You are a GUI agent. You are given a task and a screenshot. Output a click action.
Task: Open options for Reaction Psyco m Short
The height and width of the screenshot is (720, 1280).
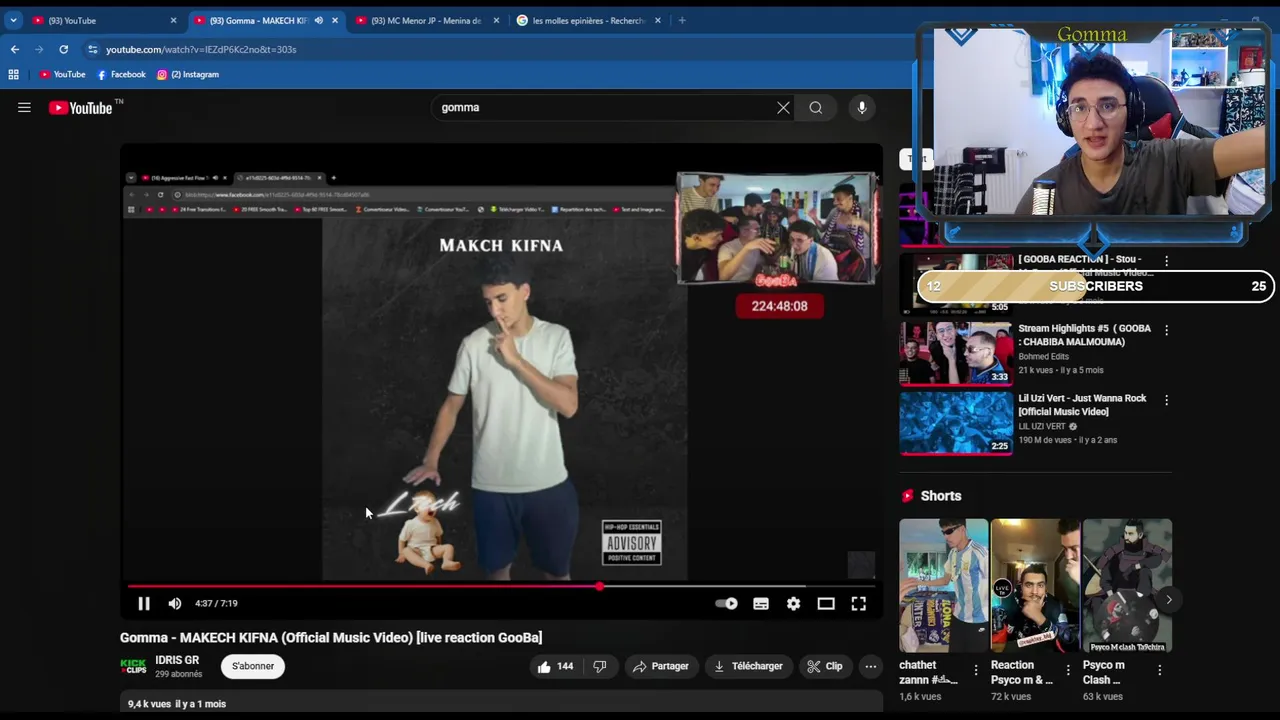1068,670
